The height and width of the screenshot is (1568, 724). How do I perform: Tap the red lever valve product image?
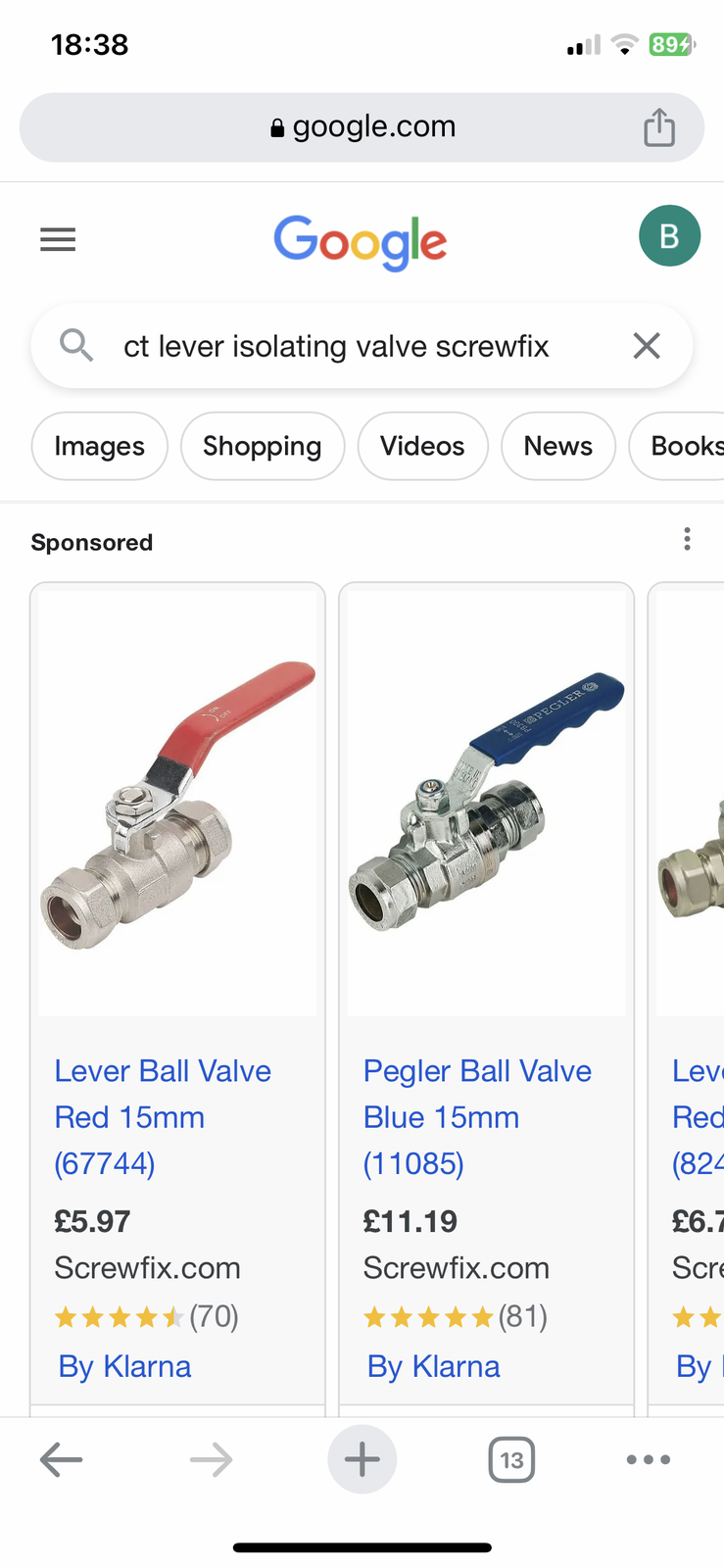click(177, 803)
